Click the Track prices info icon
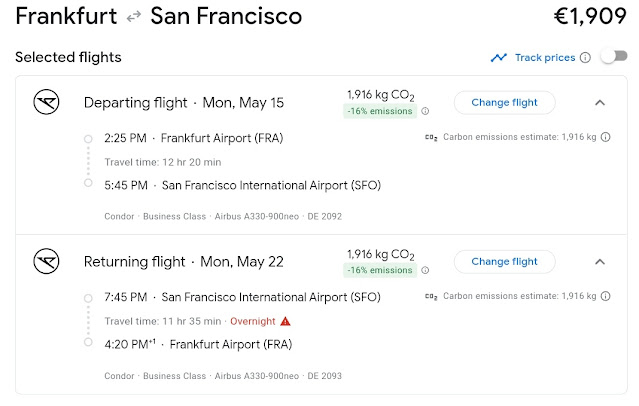This screenshot has width=639, height=406. point(585,58)
